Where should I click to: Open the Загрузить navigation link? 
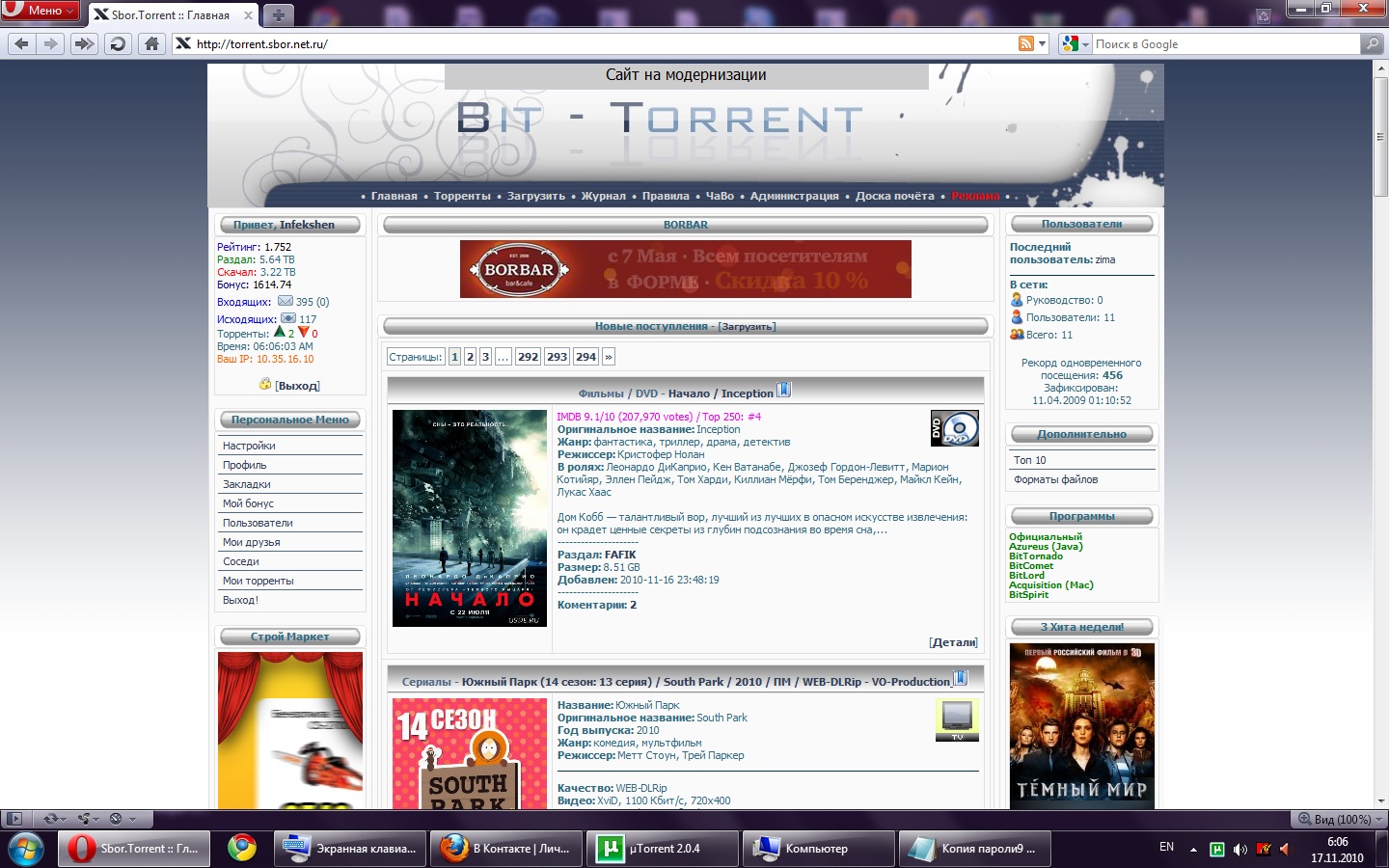[536, 196]
